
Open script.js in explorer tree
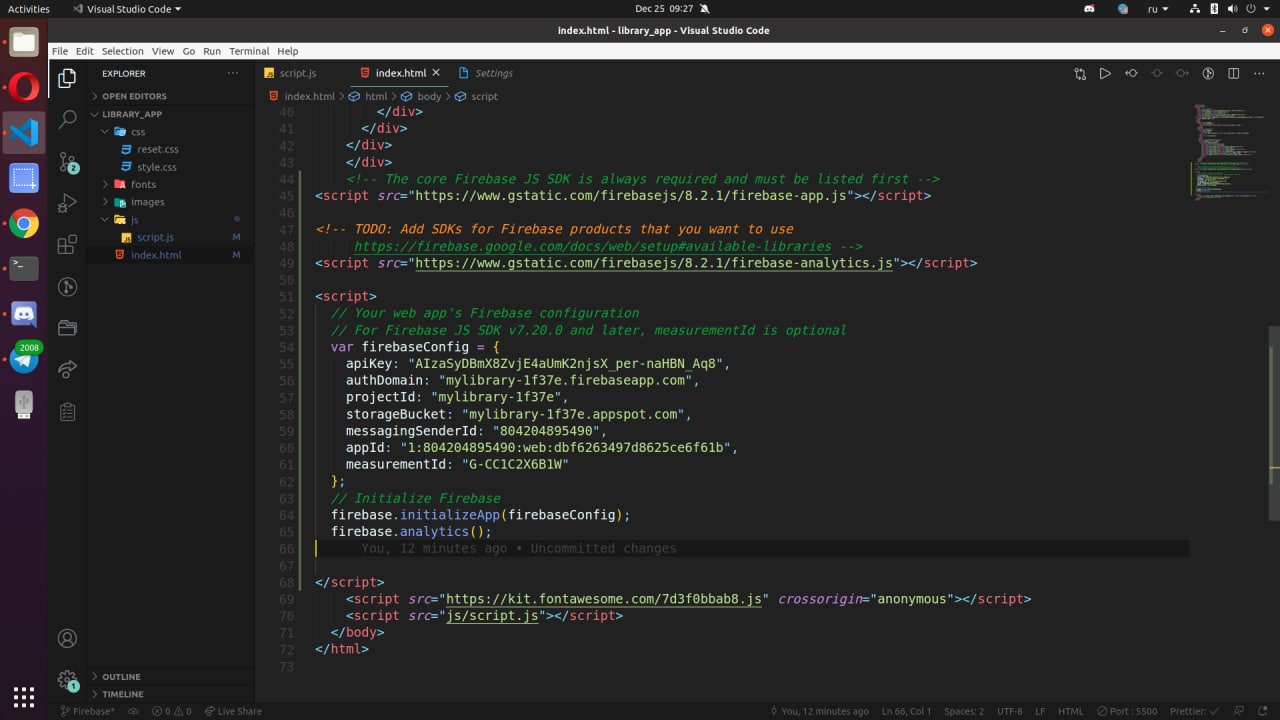pos(170,237)
